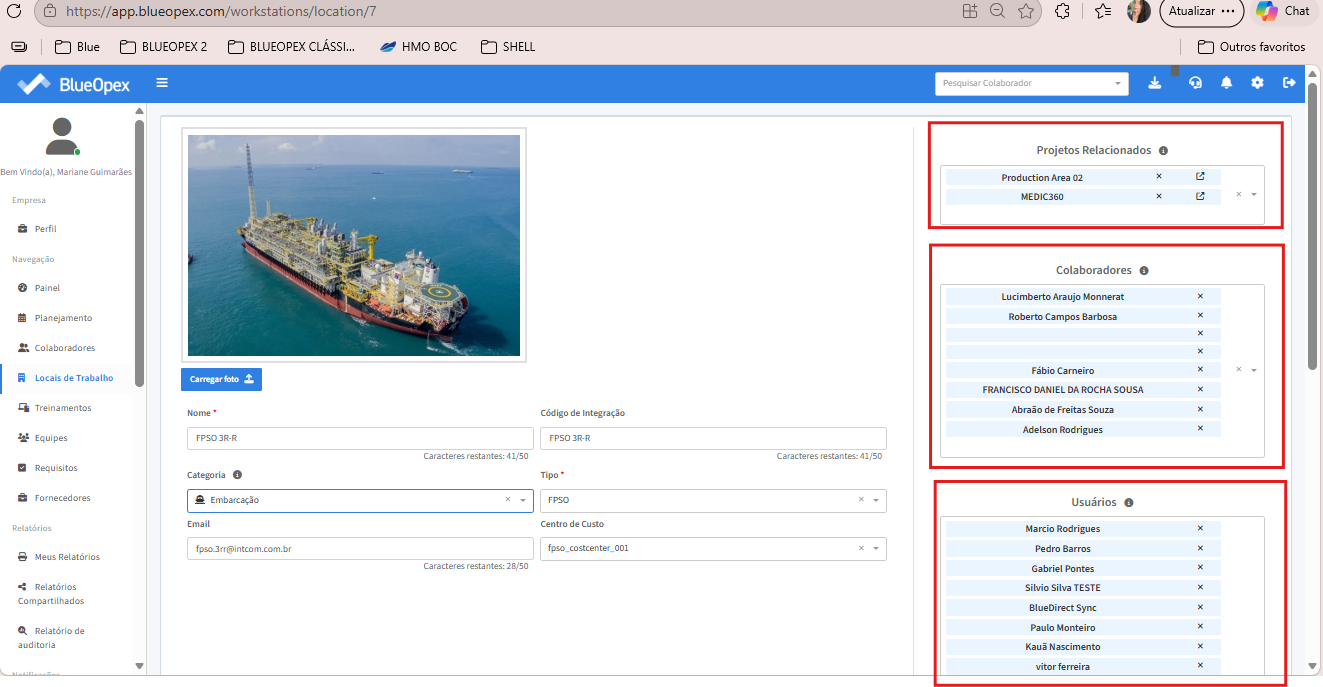The width and height of the screenshot is (1323, 687).
Task: Open Planejamento in the sidebar
Action: [x=63, y=318]
